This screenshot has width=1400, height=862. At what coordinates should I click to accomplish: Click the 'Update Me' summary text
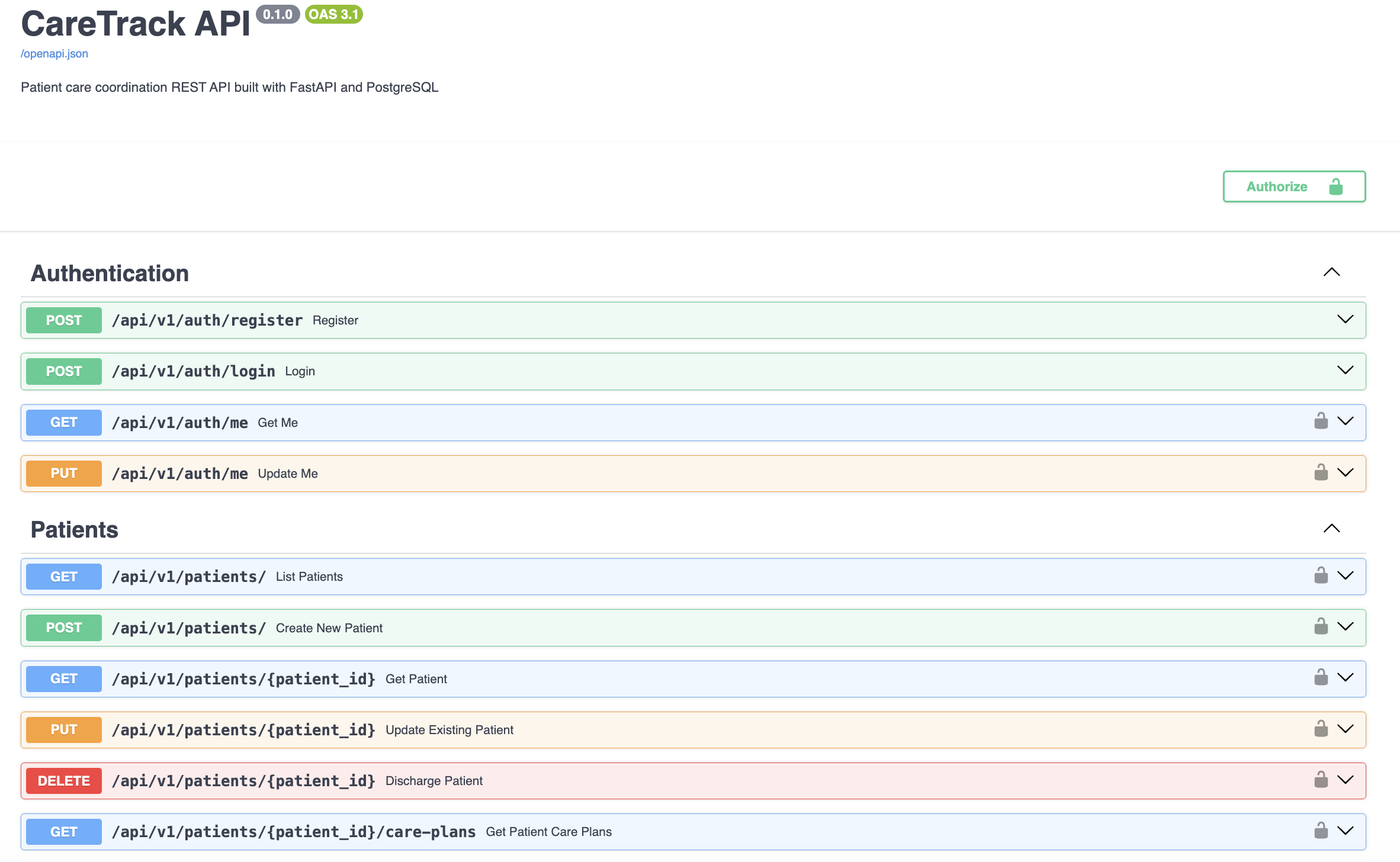(288, 474)
